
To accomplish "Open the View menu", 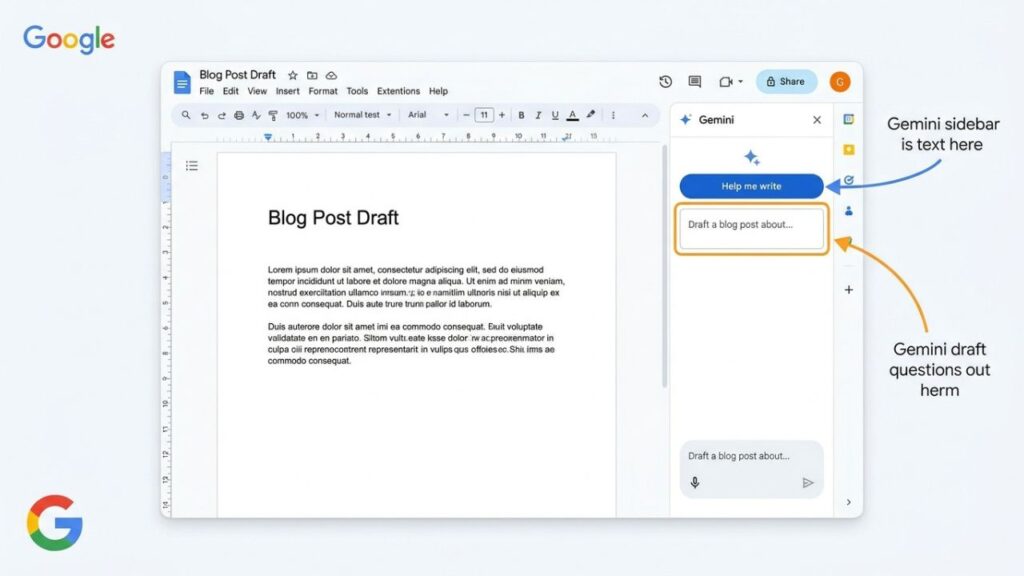I will pos(257,91).
